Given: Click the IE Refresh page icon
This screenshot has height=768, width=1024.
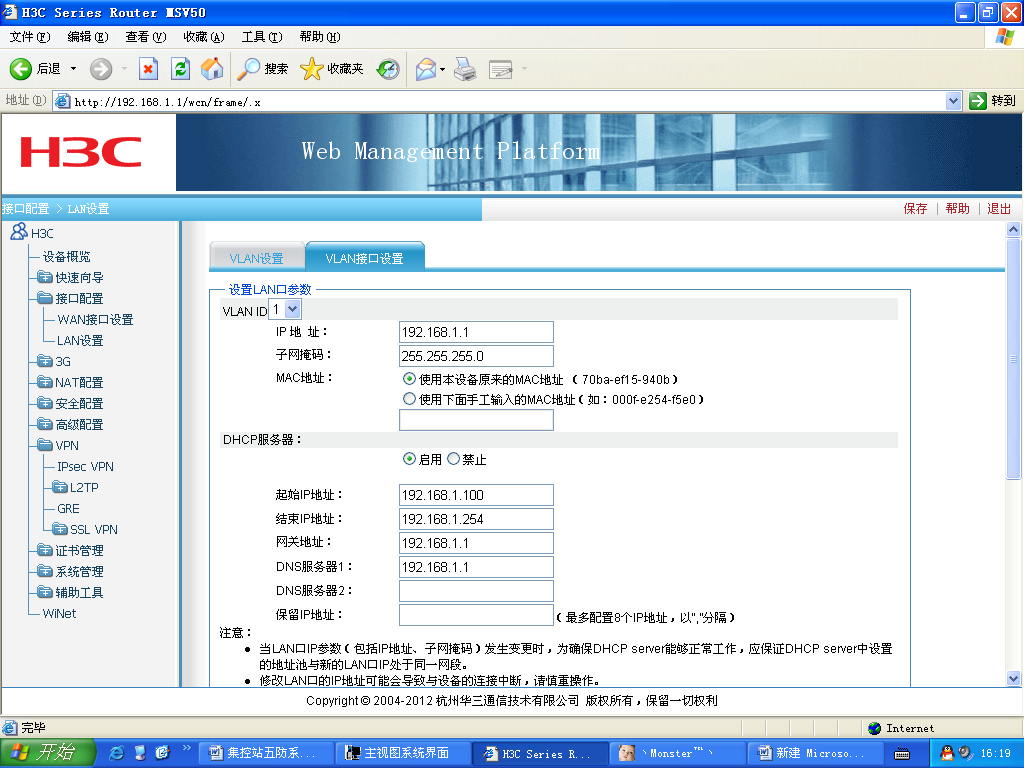Looking at the screenshot, I should pos(180,69).
